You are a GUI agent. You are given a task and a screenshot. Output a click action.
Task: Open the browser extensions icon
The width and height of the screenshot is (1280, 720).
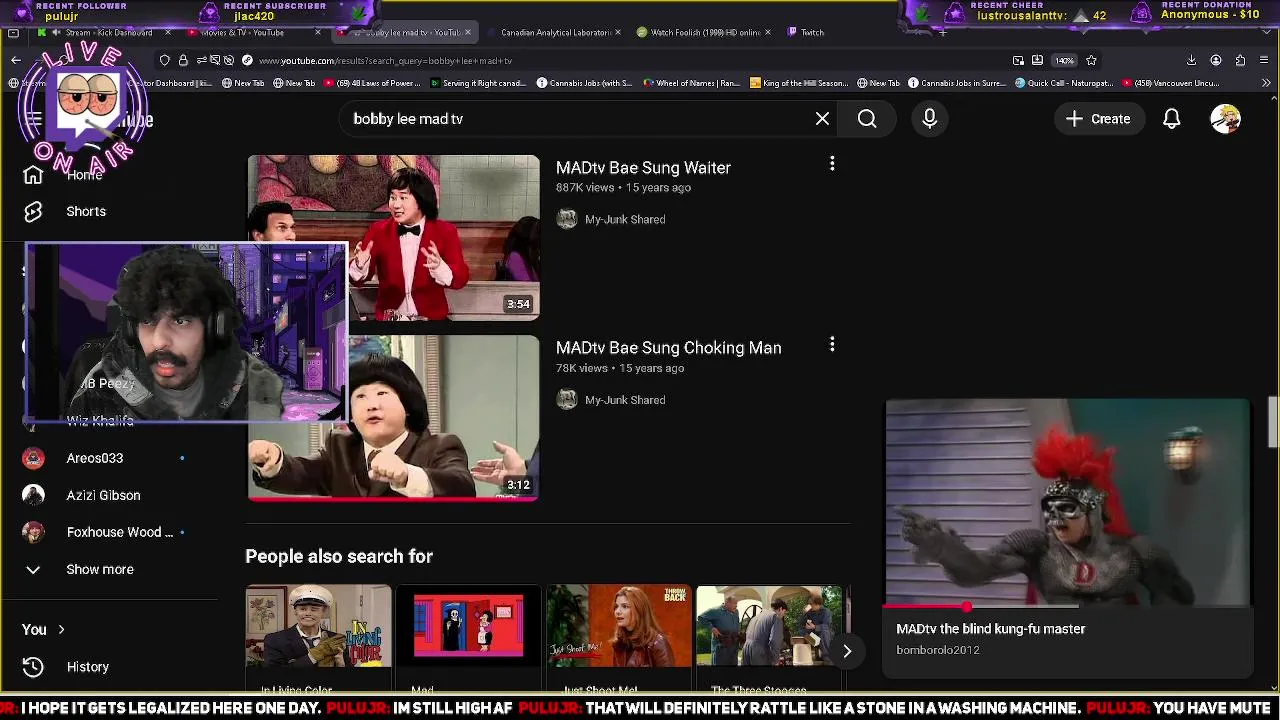coord(1240,60)
